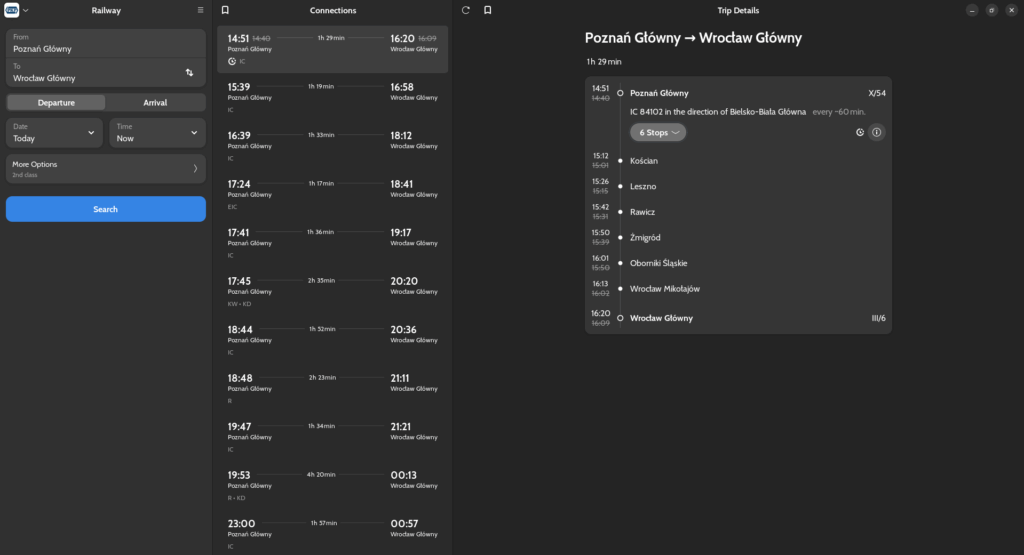
Task: Select the 18:48 to 21:11 connection
Action: point(332,388)
